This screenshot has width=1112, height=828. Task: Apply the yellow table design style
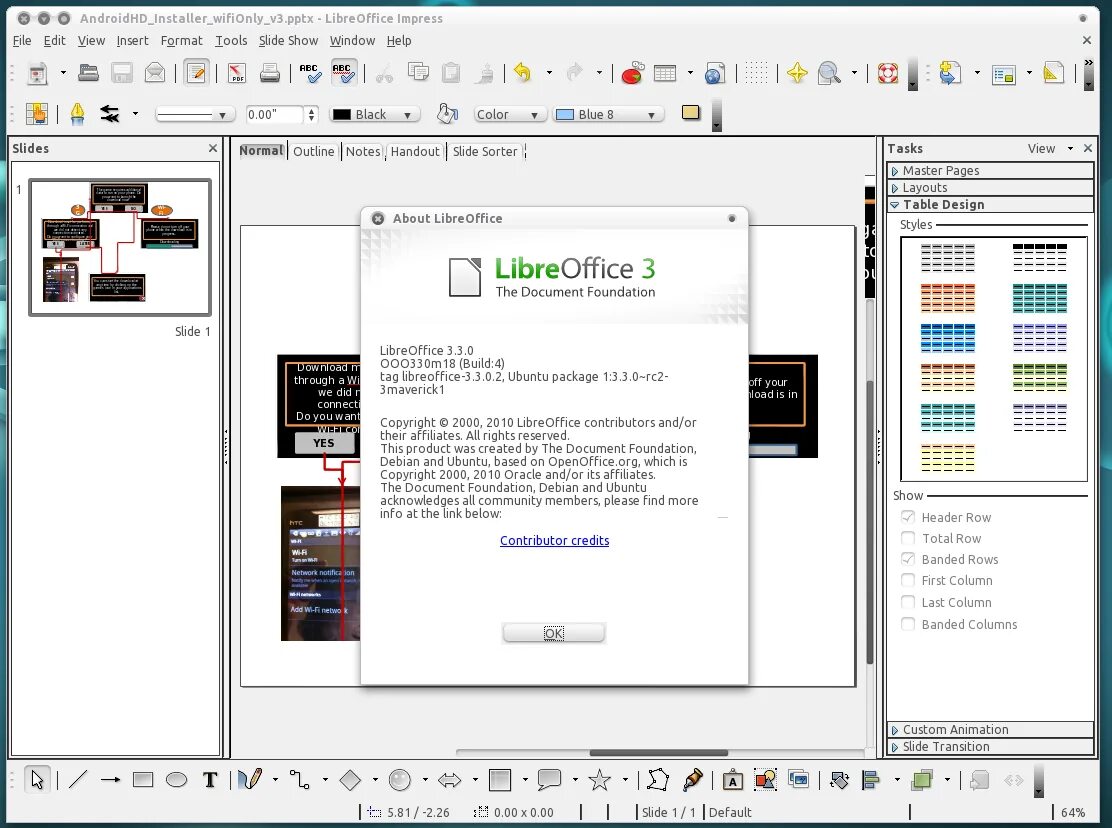tap(947, 457)
